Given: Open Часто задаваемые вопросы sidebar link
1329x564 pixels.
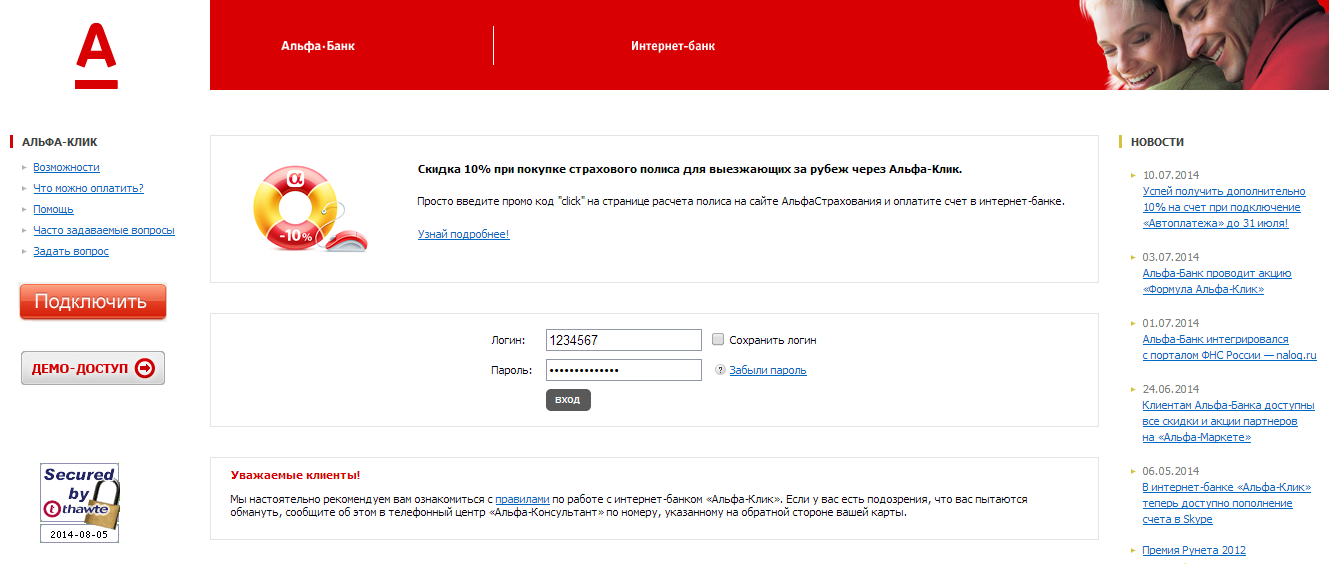Looking at the screenshot, I should (x=104, y=230).
